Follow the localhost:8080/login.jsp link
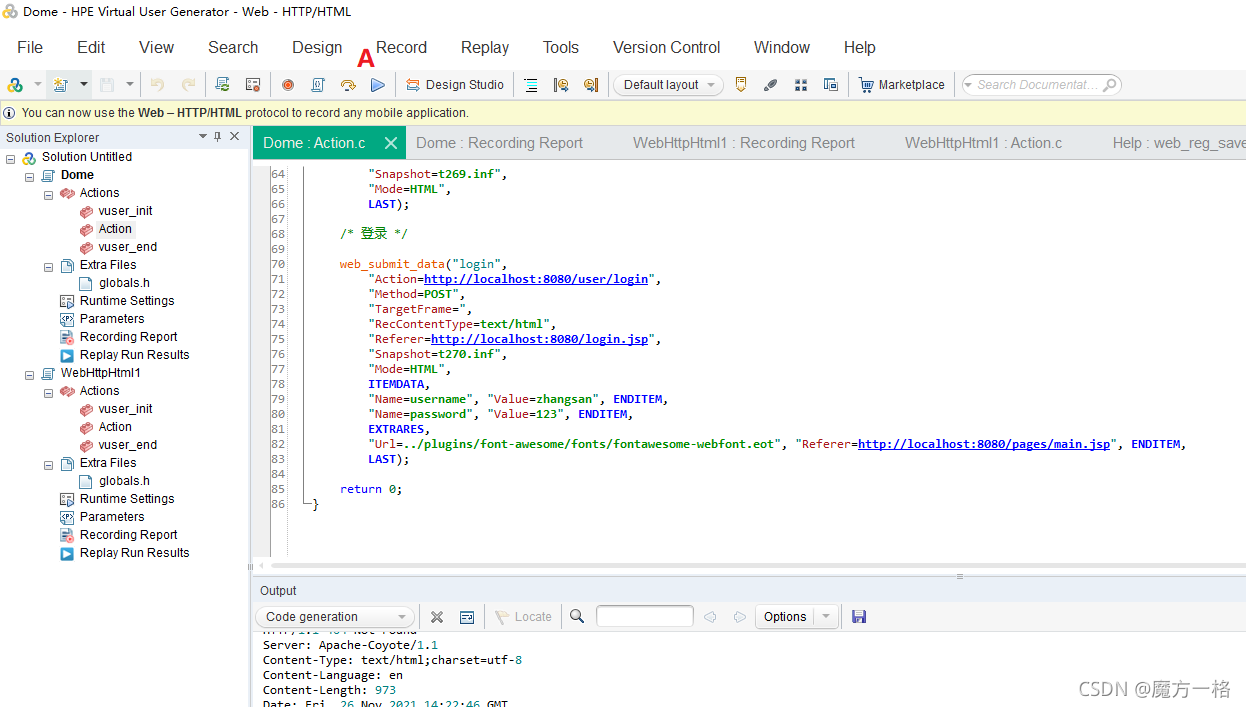This screenshot has width=1246, height=707. (x=541, y=339)
